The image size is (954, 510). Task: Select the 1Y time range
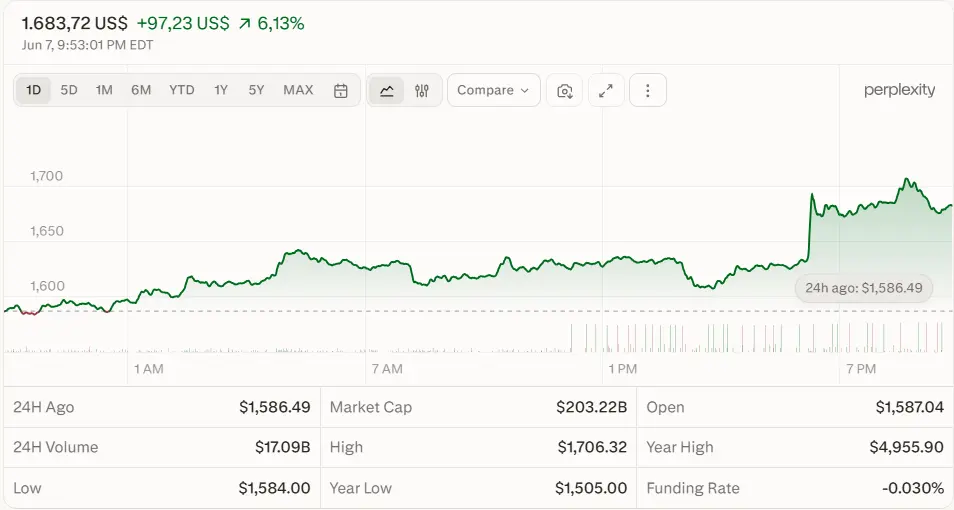221,90
